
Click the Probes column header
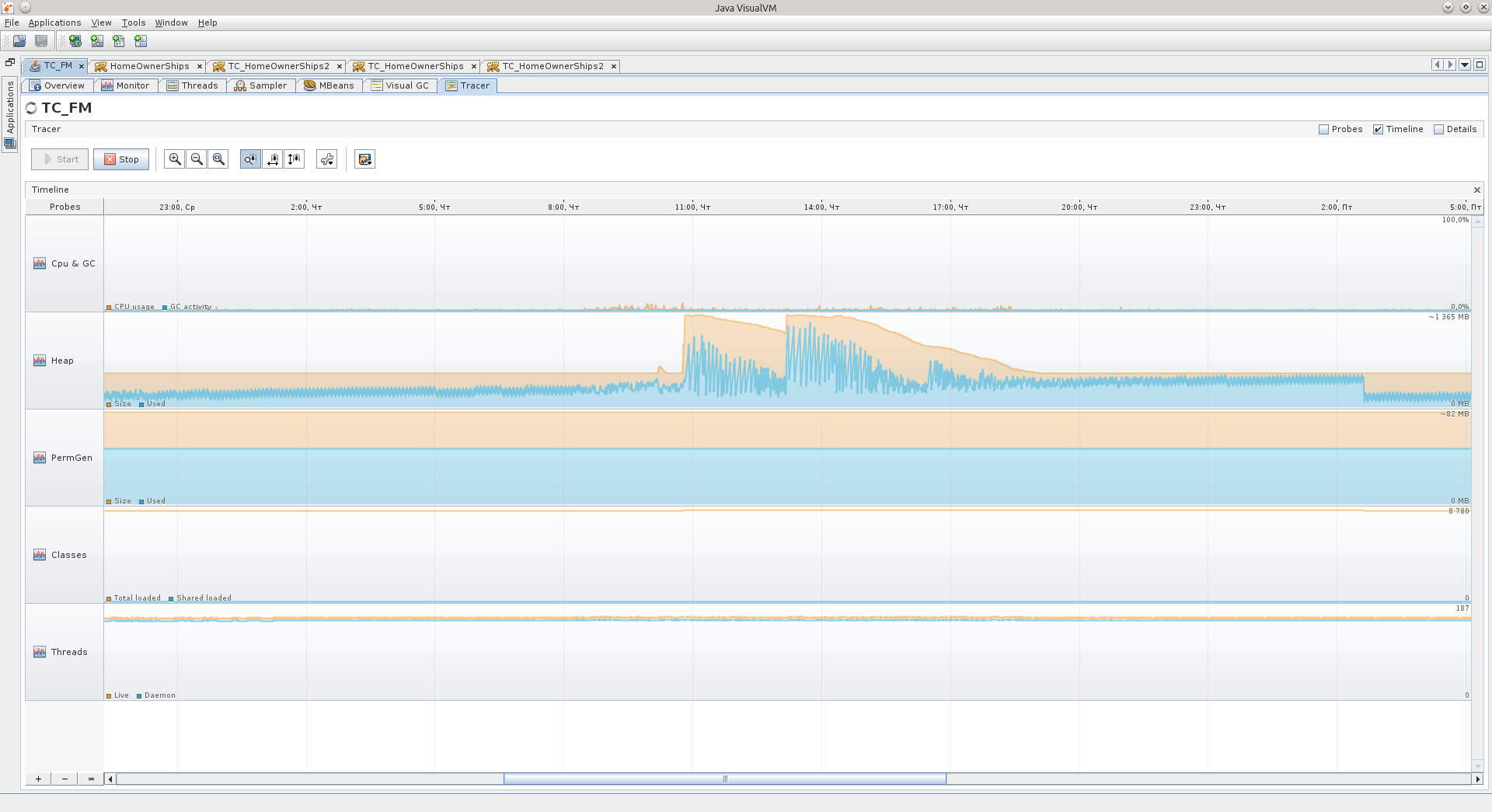[x=64, y=207]
